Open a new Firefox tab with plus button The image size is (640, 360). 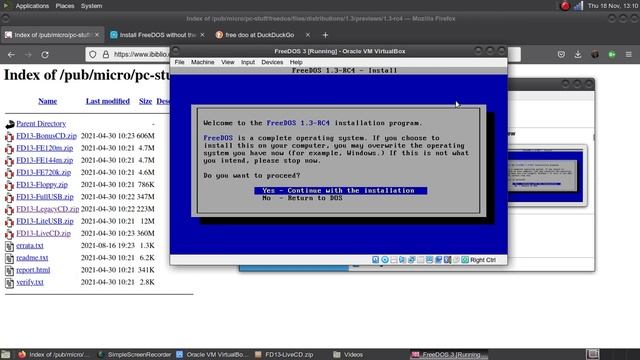(325, 35)
